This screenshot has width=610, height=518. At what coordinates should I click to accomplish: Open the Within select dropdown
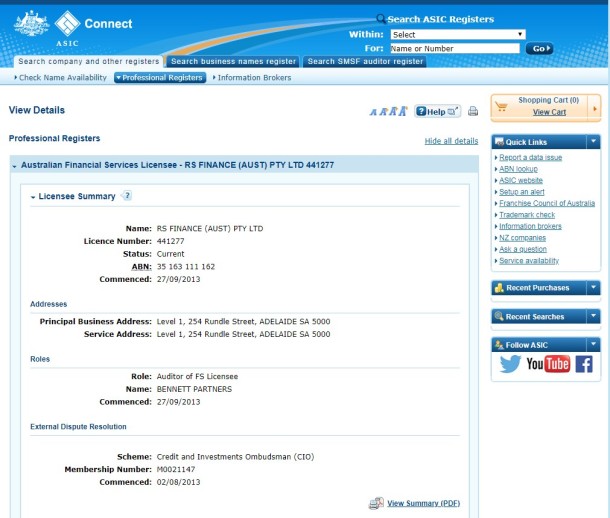coord(458,35)
